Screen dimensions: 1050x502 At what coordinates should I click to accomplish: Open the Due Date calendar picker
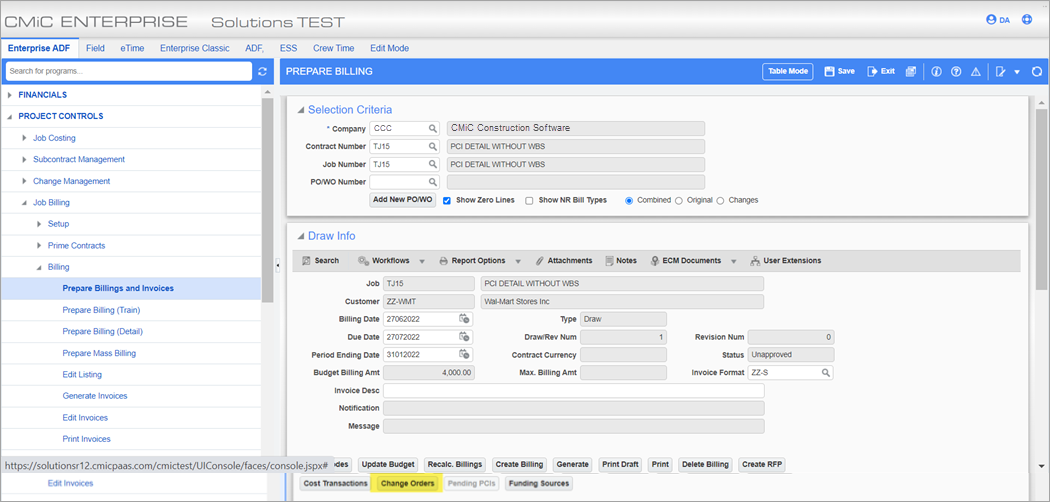[x=465, y=336]
